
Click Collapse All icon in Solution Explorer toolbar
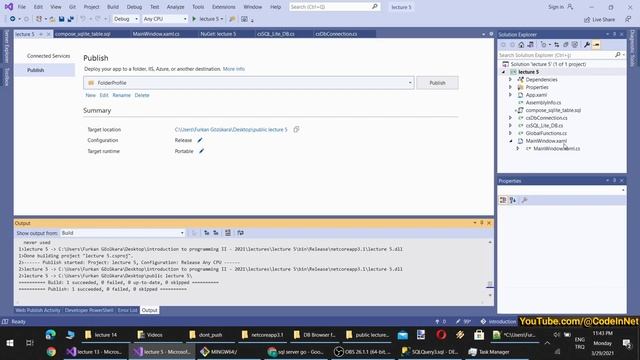pos(566,45)
